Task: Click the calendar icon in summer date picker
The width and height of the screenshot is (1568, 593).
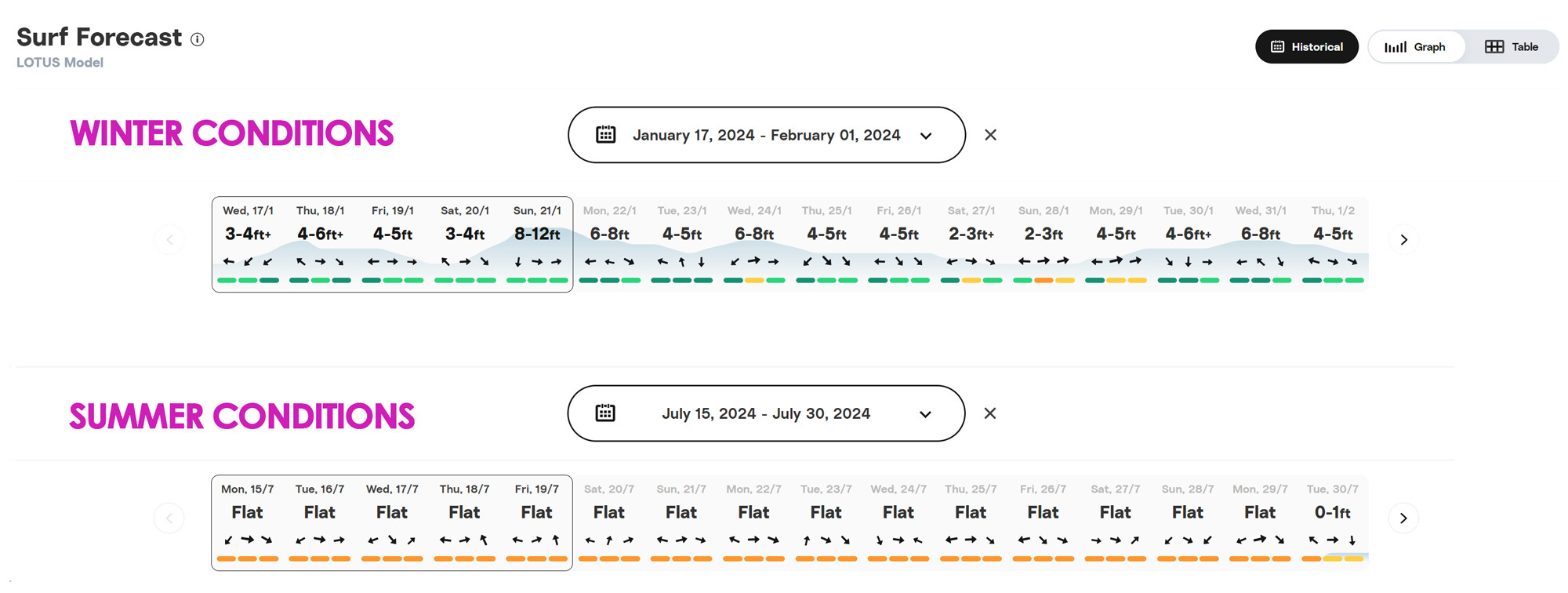Action: click(x=604, y=413)
